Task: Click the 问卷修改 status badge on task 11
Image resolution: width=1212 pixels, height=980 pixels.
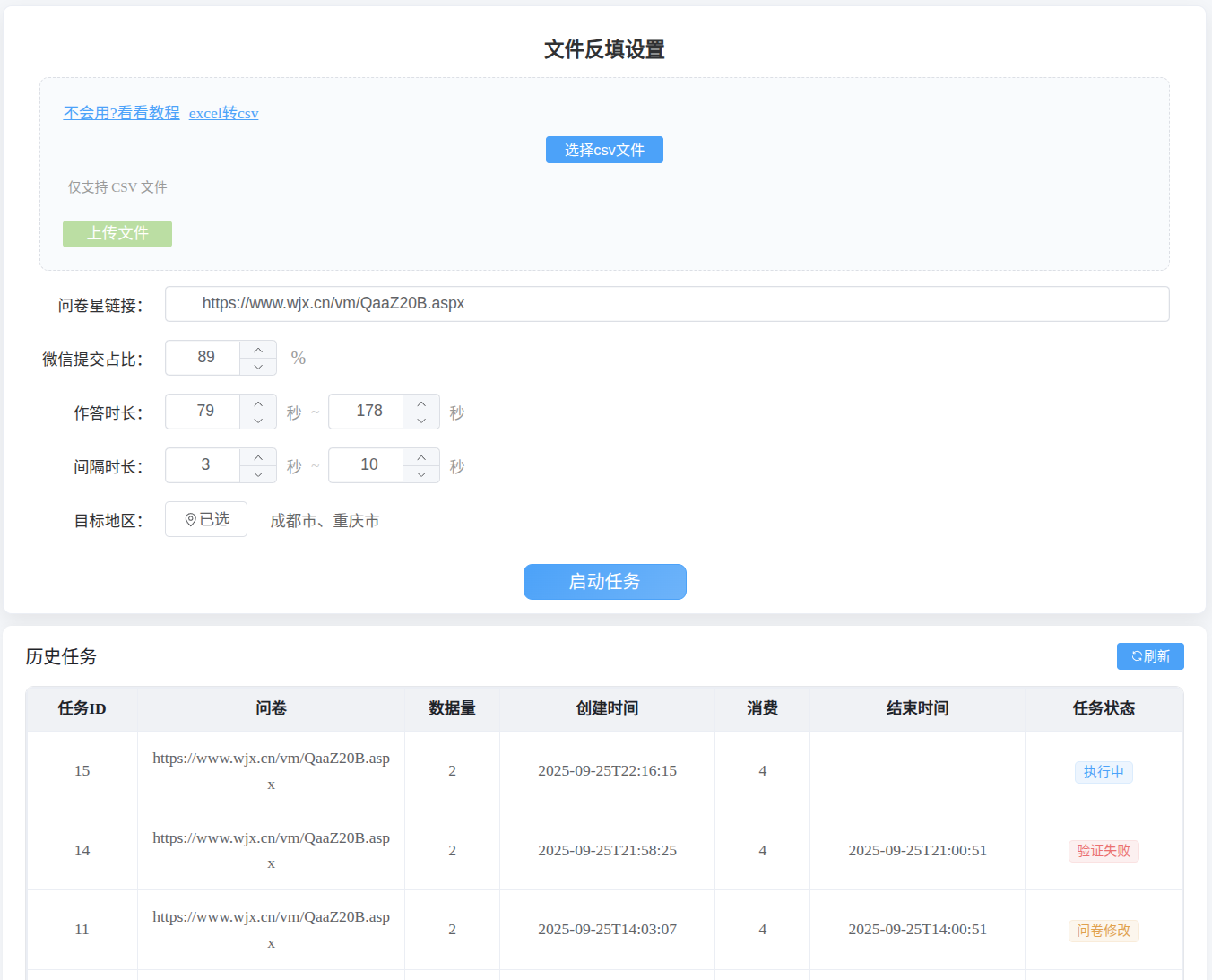Action: (x=1104, y=931)
